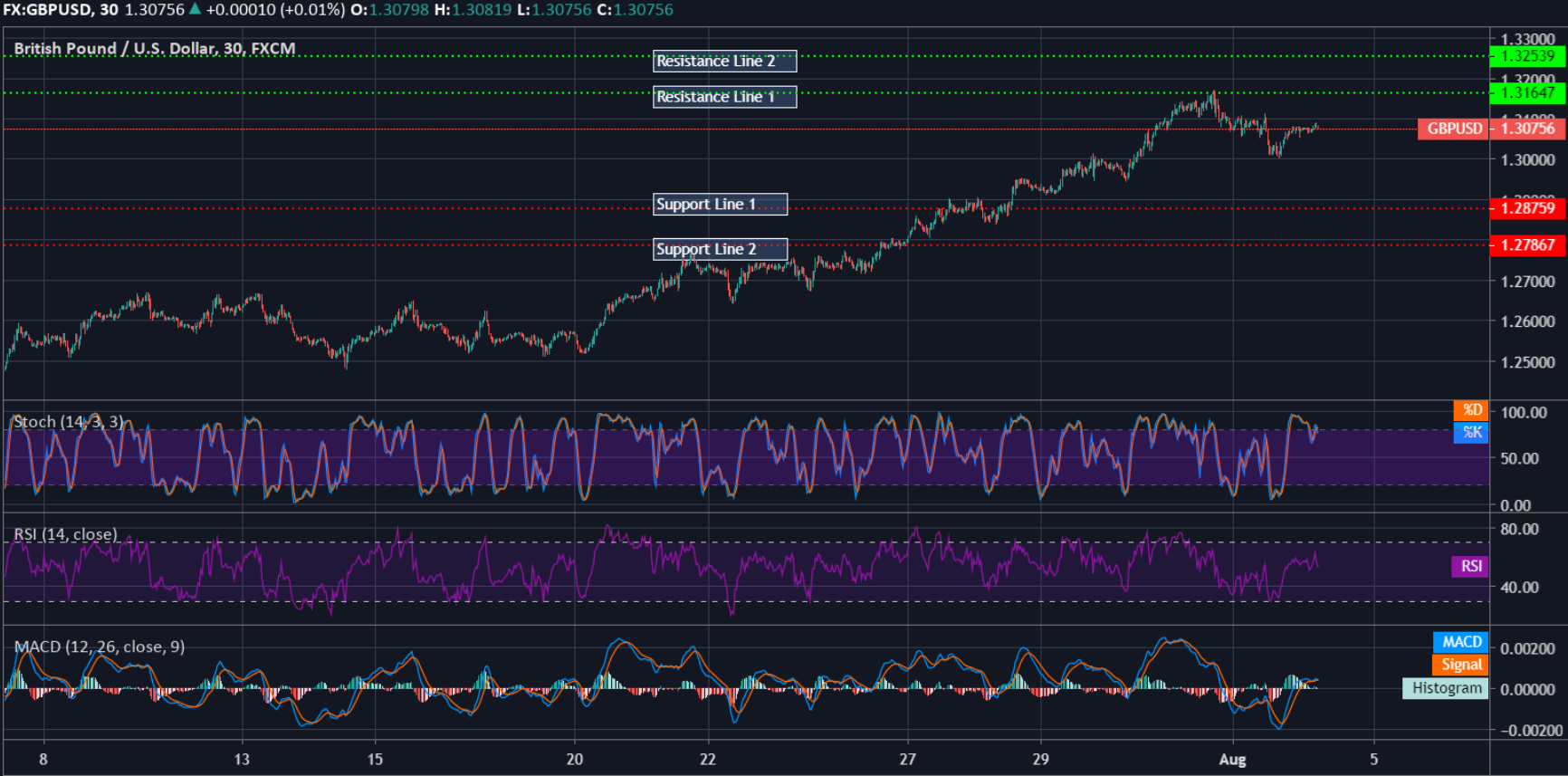The width and height of the screenshot is (1568, 776).
Task: Click the 1.32539 resistance price tag
Action: (x=1527, y=56)
